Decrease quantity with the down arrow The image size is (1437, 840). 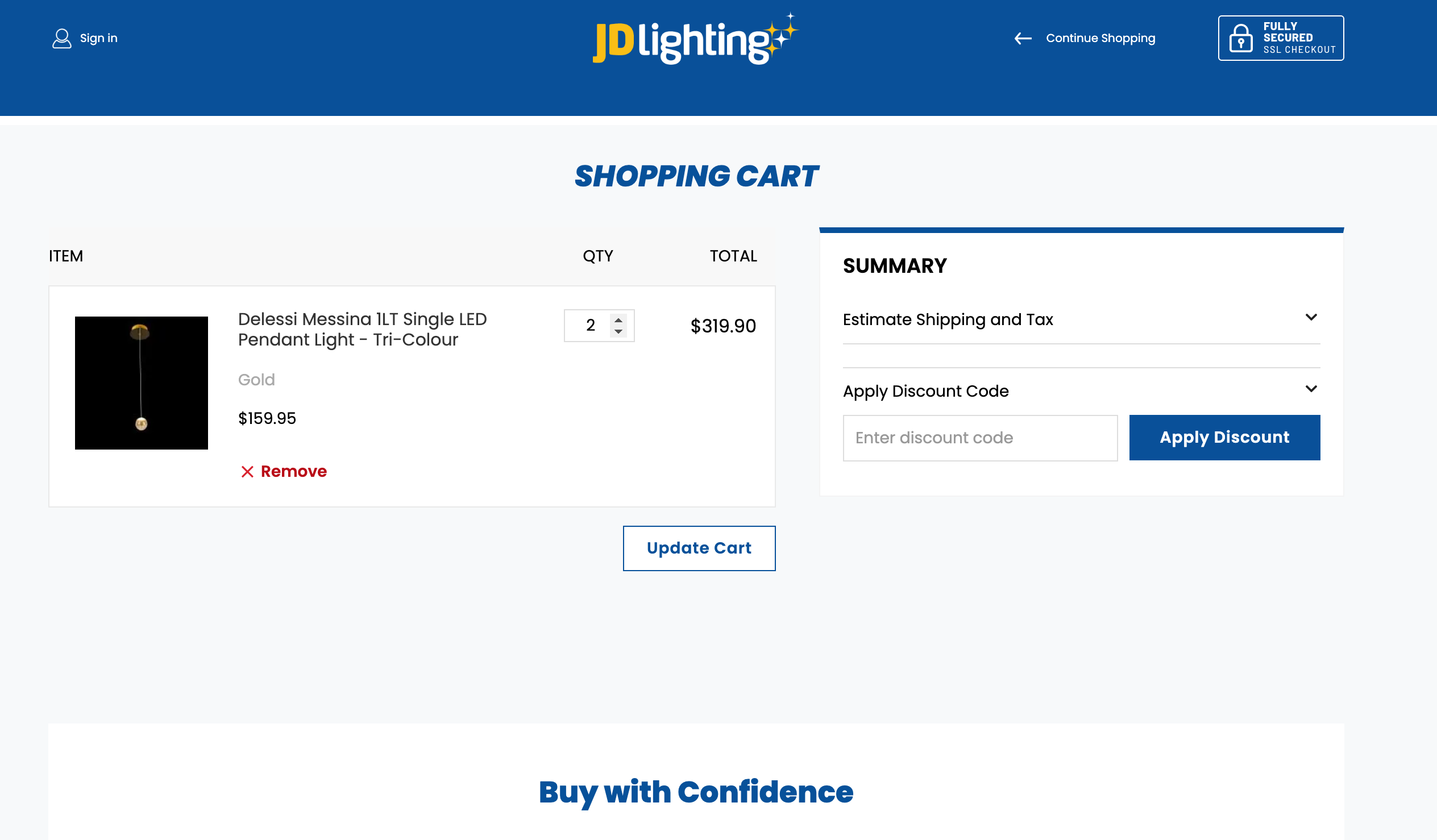pos(618,331)
